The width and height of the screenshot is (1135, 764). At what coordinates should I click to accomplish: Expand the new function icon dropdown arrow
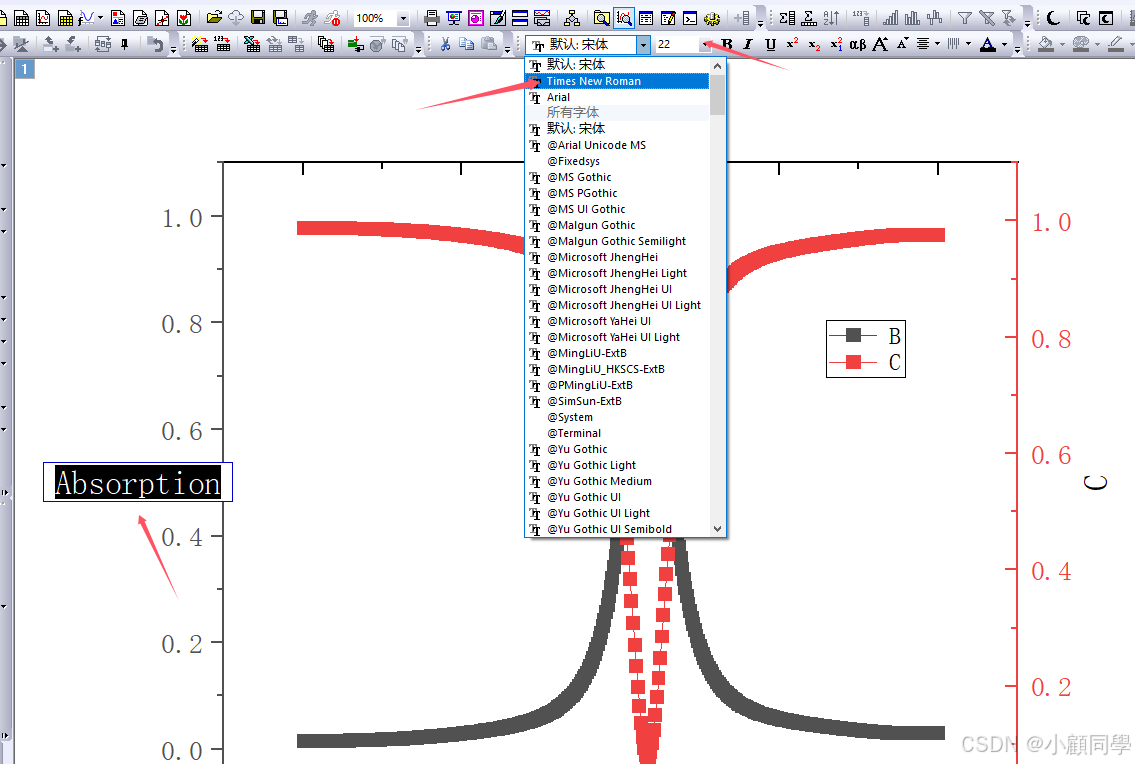click(x=100, y=17)
